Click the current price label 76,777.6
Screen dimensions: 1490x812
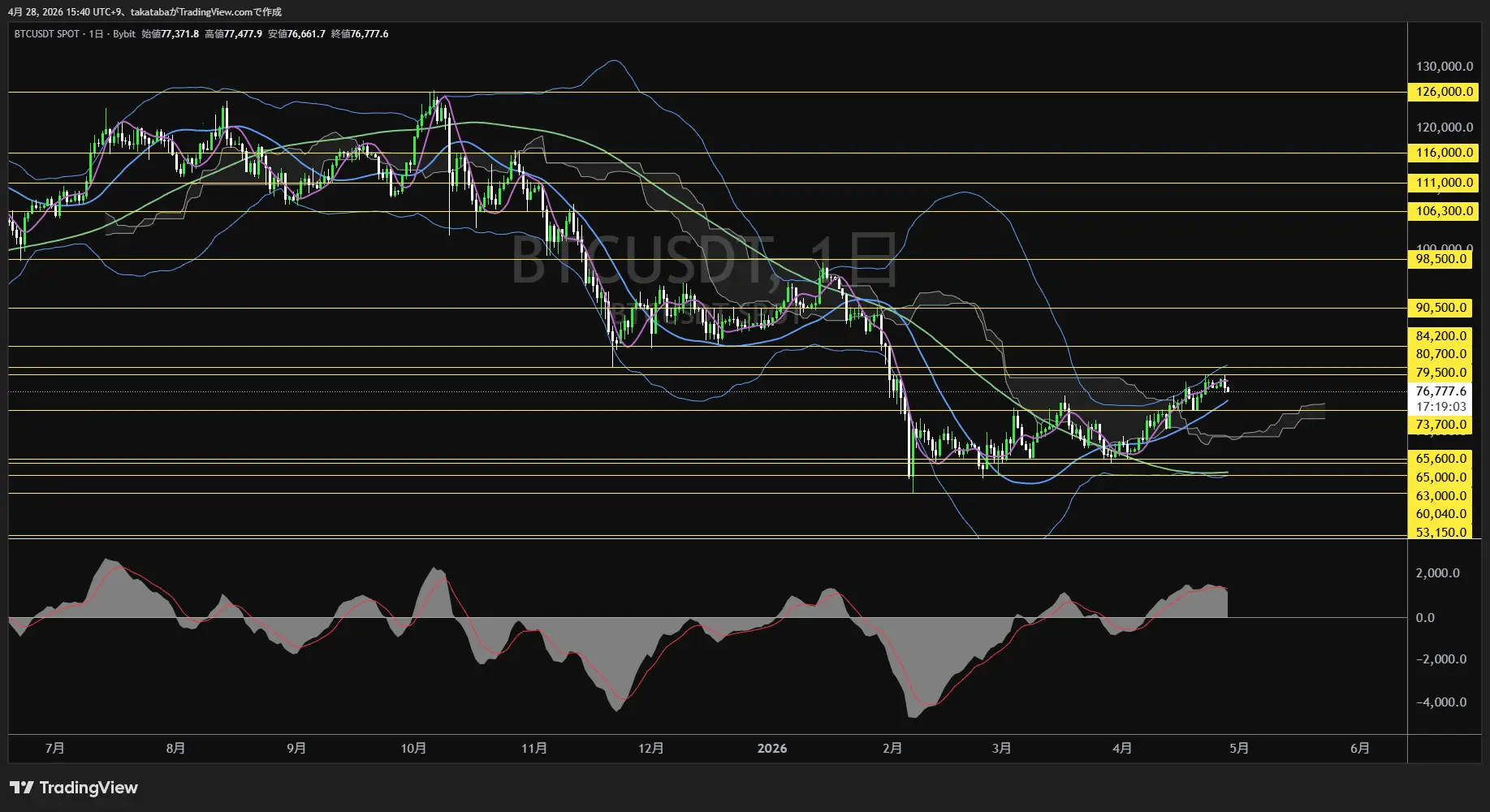tap(1440, 391)
